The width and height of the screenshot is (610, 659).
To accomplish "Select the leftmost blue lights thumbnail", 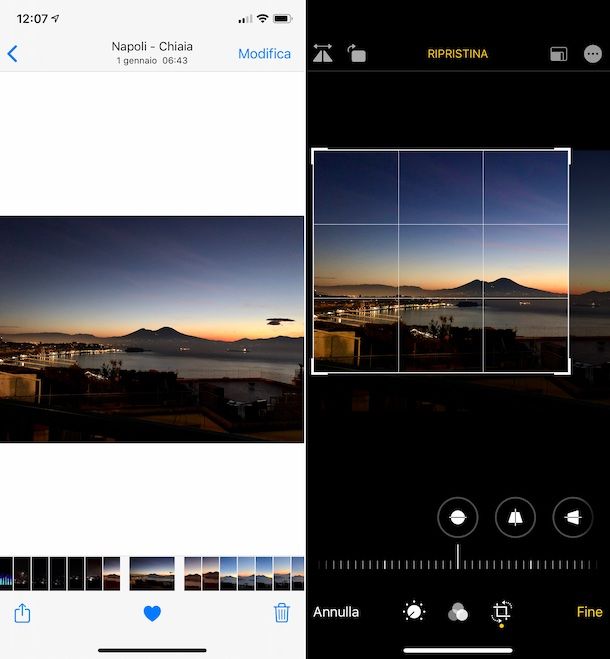I will tap(6, 574).
